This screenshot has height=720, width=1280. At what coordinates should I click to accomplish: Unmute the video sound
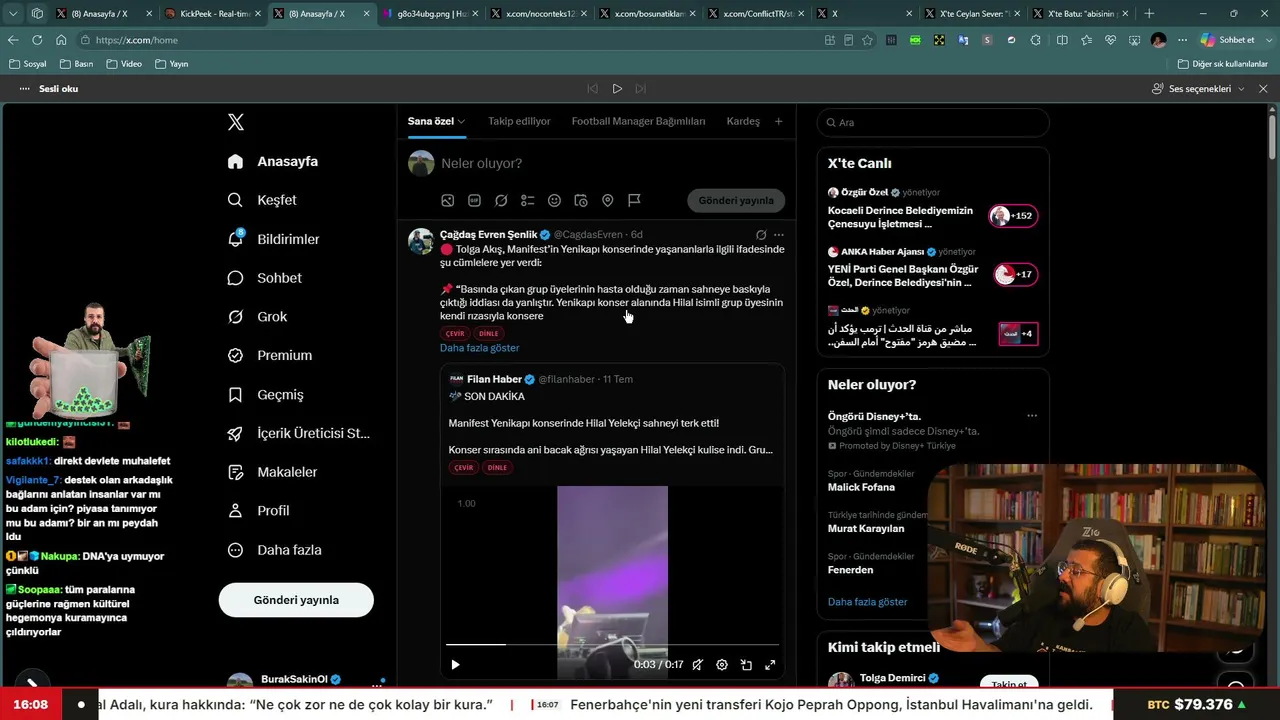pos(697,665)
